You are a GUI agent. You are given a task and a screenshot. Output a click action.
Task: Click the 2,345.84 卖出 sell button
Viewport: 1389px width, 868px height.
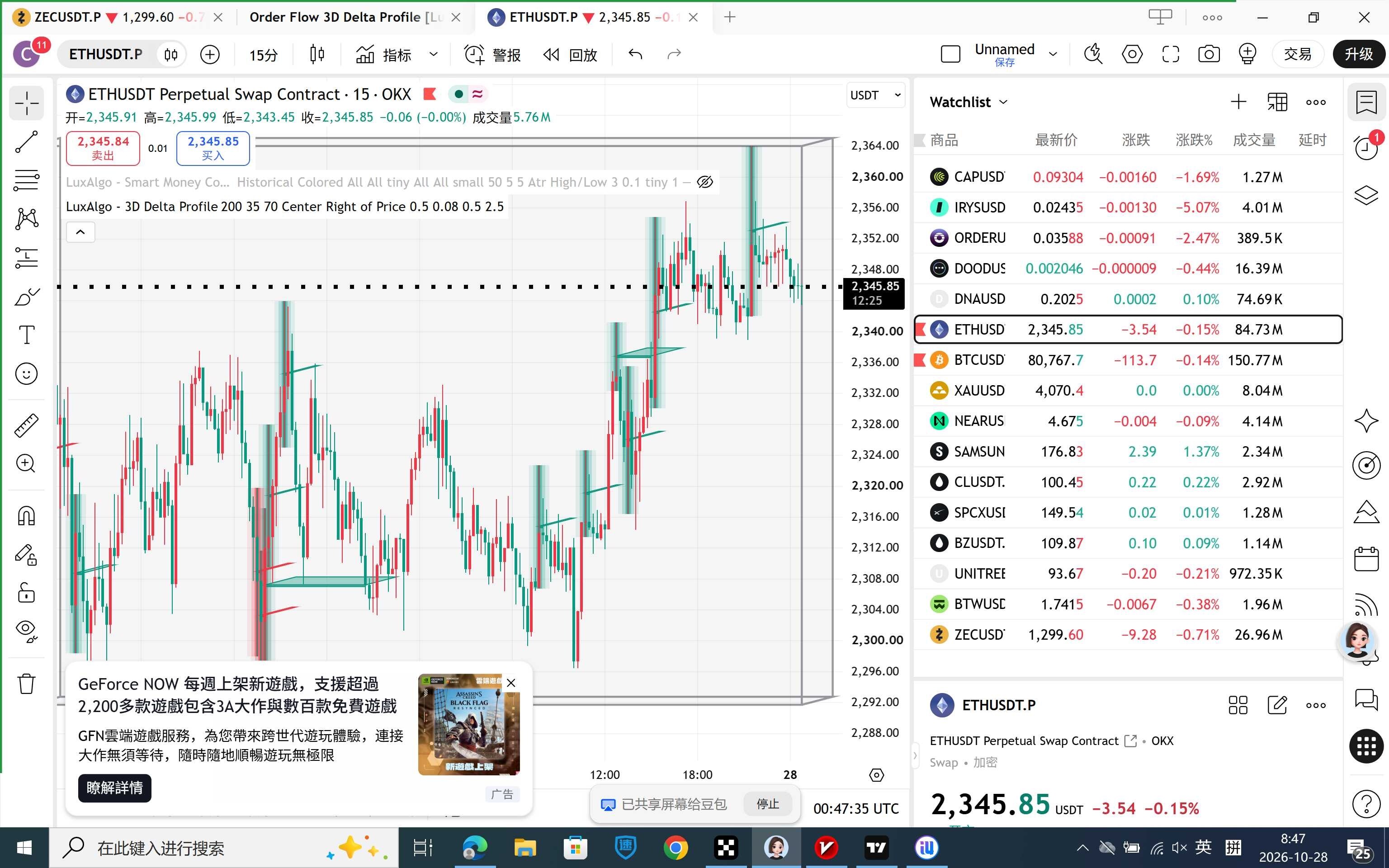point(103,148)
